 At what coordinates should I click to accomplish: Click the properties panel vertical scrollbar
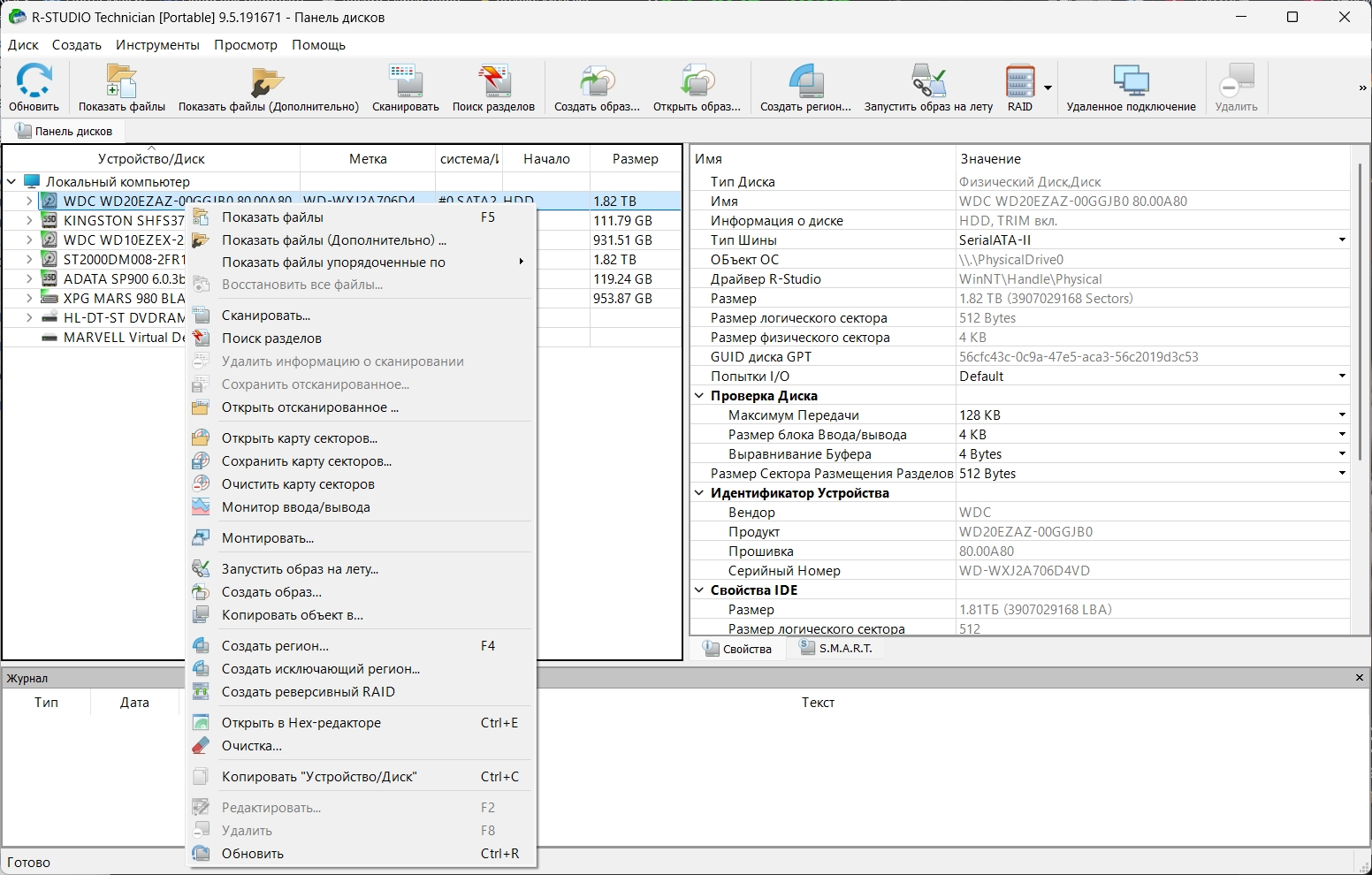tap(1360, 309)
